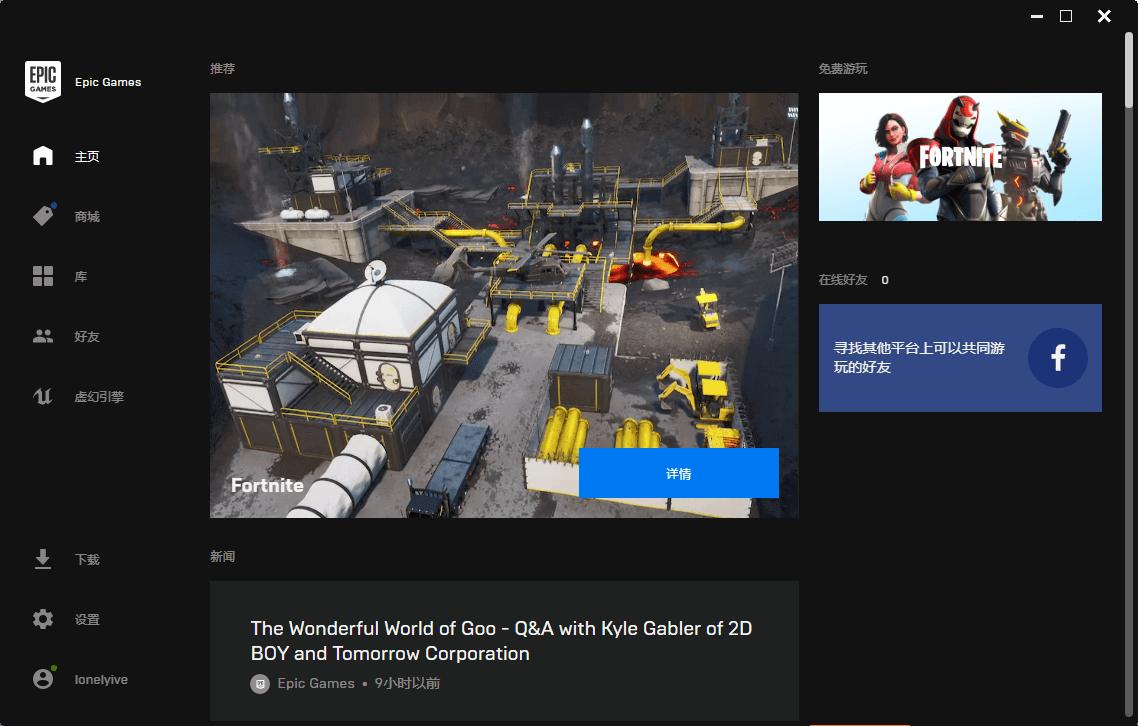Open the settings (设置) gear icon
This screenshot has height=726, width=1138.
point(43,619)
